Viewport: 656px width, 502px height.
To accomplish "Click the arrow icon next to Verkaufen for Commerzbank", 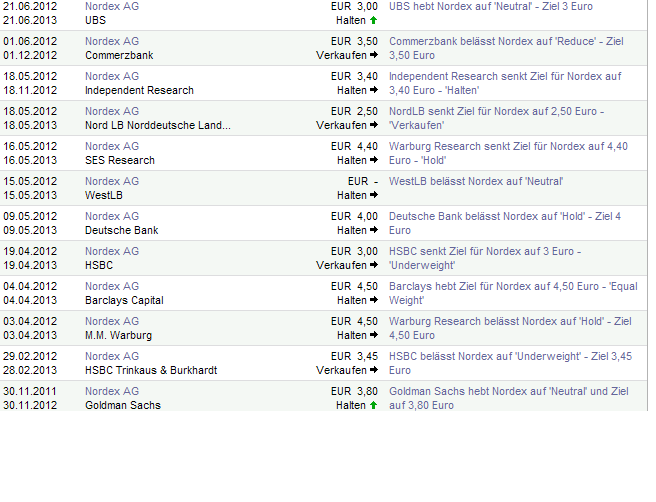I will pyautogui.click(x=374, y=55).
